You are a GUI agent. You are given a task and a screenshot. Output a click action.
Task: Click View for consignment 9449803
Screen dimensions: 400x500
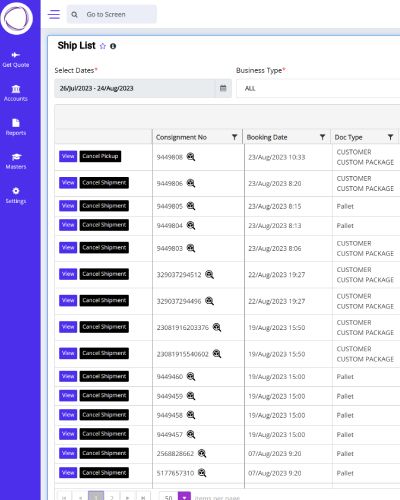68,248
